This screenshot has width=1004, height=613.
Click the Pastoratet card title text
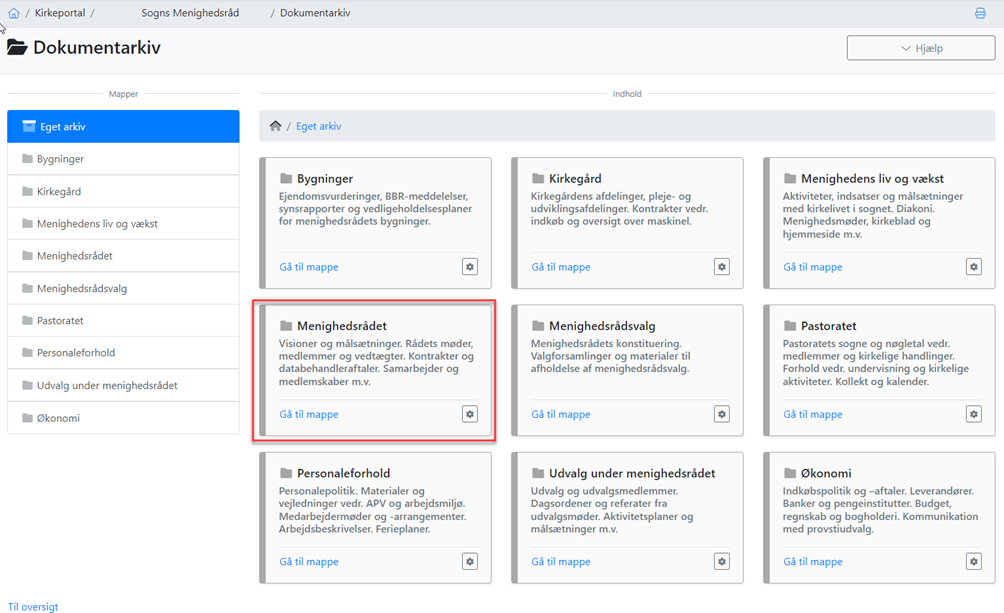coord(829,326)
